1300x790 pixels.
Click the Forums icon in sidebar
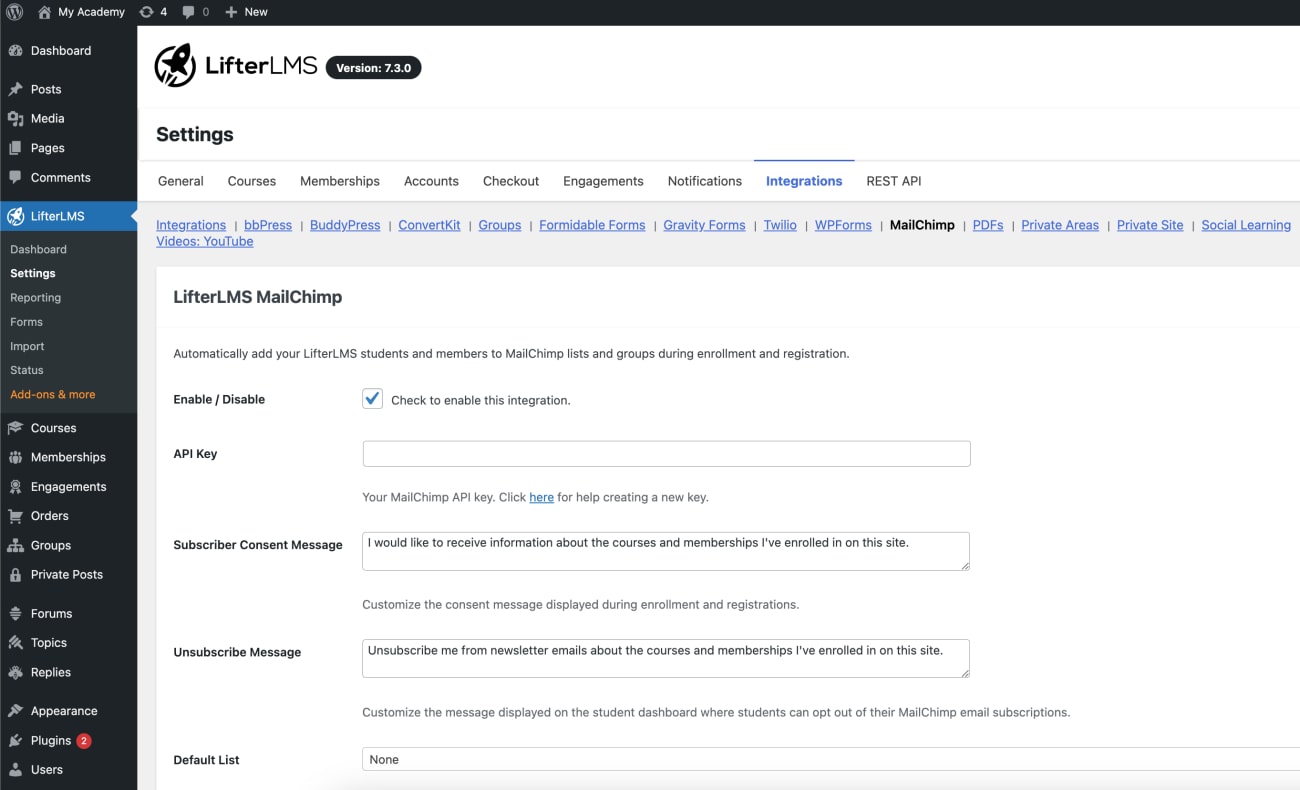pyautogui.click(x=15, y=614)
